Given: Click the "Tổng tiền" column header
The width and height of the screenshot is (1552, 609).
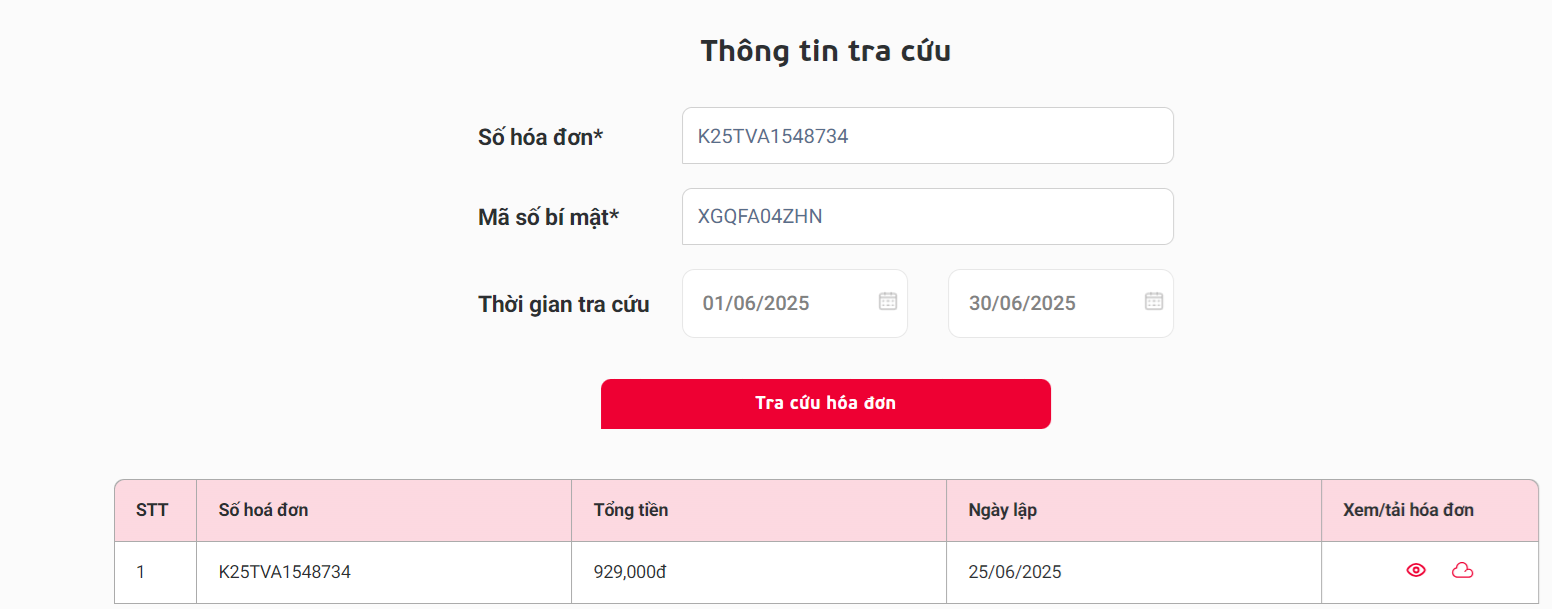Looking at the screenshot, I should pos(631,510).
